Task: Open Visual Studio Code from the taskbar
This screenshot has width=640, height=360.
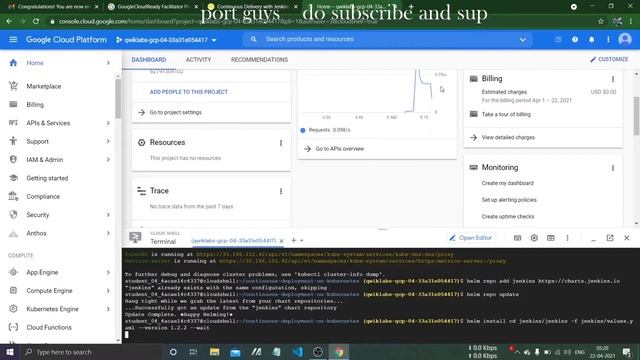Action: [297, 352]
